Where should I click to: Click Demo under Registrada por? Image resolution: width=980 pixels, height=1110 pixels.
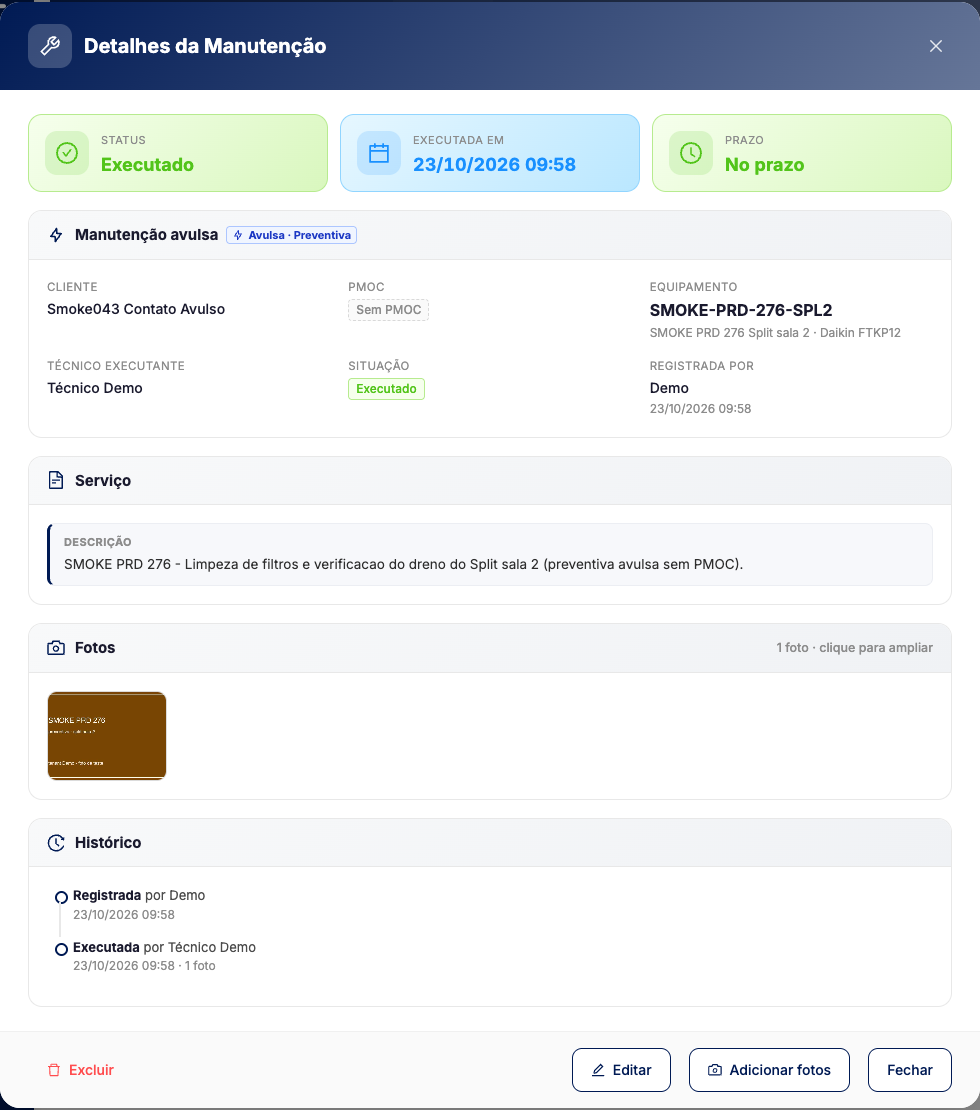click(x=669, y=388)
